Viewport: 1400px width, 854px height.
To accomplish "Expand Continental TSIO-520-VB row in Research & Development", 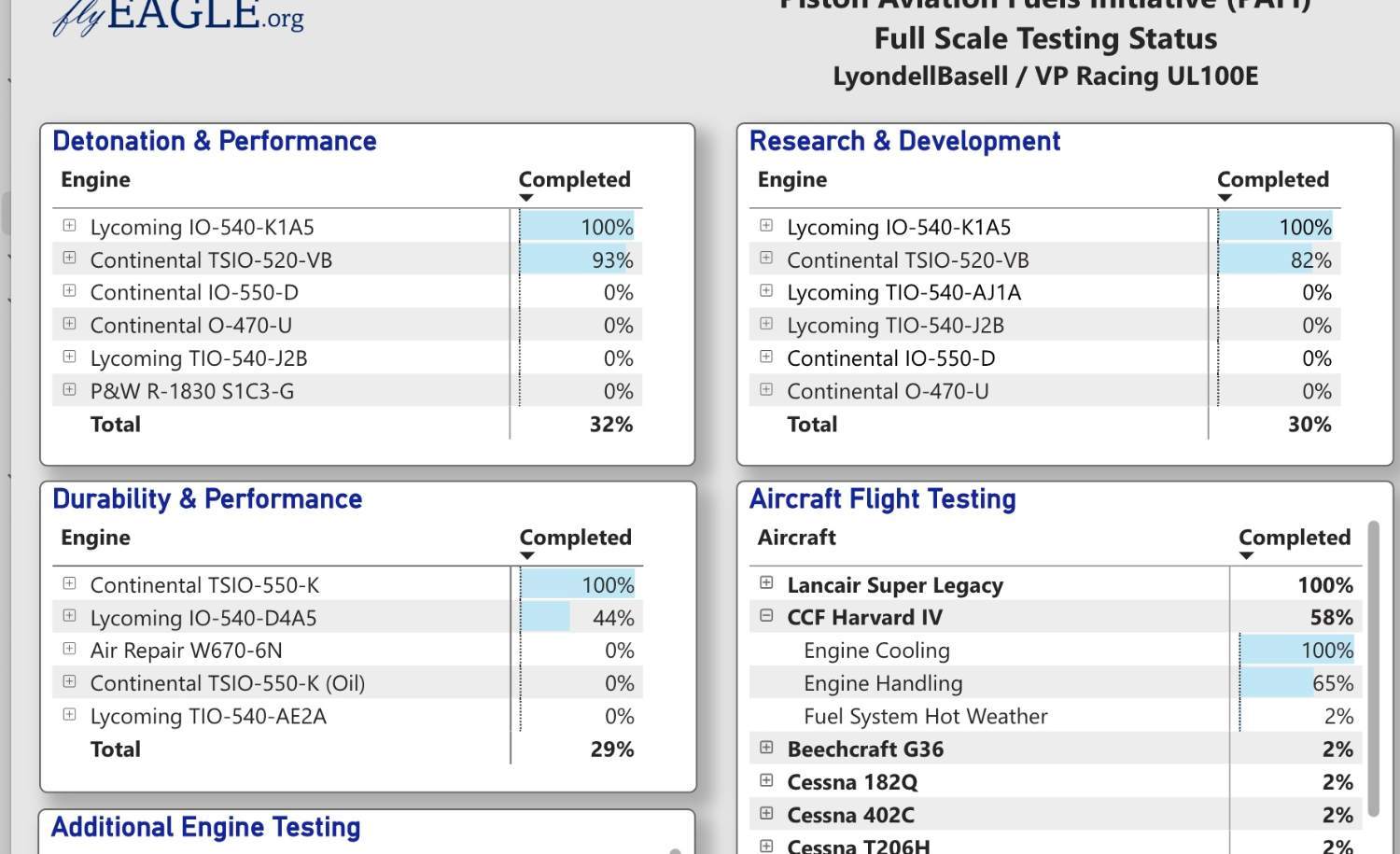I will (766, 259).
